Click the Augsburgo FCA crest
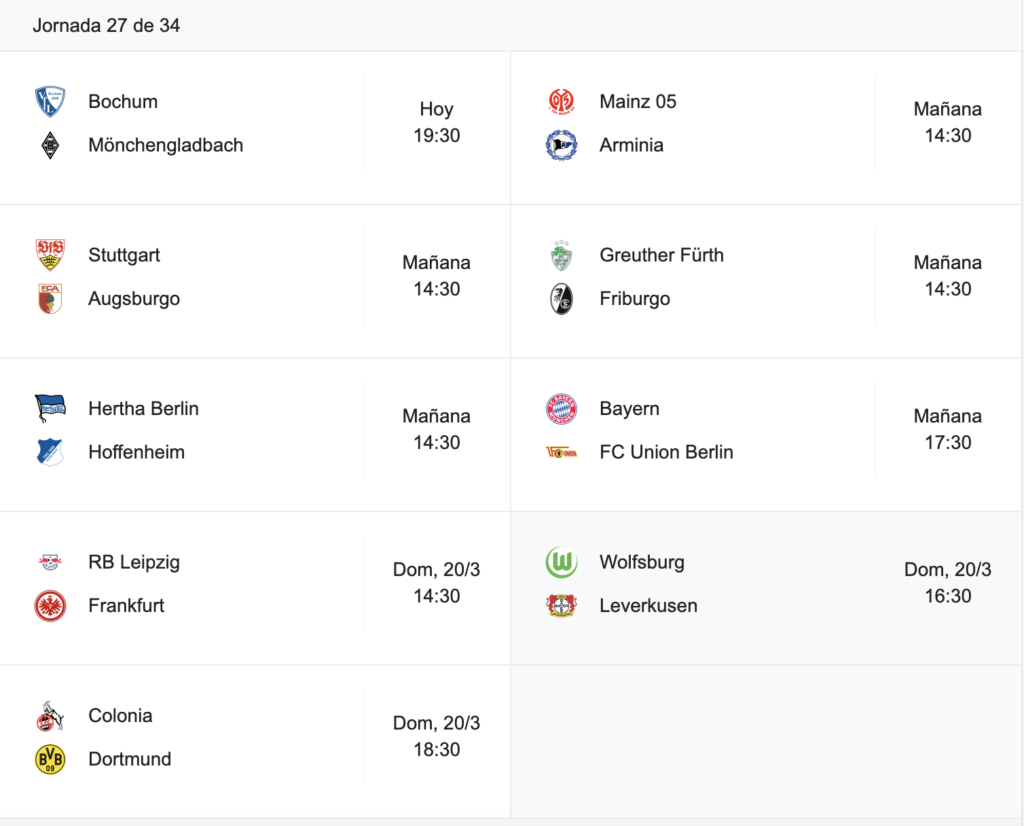 tap(50, 299)
